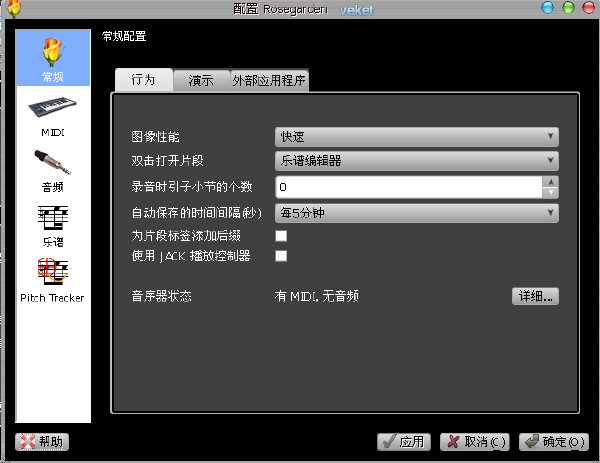Click the 应用 apply button

coord(404,442)
